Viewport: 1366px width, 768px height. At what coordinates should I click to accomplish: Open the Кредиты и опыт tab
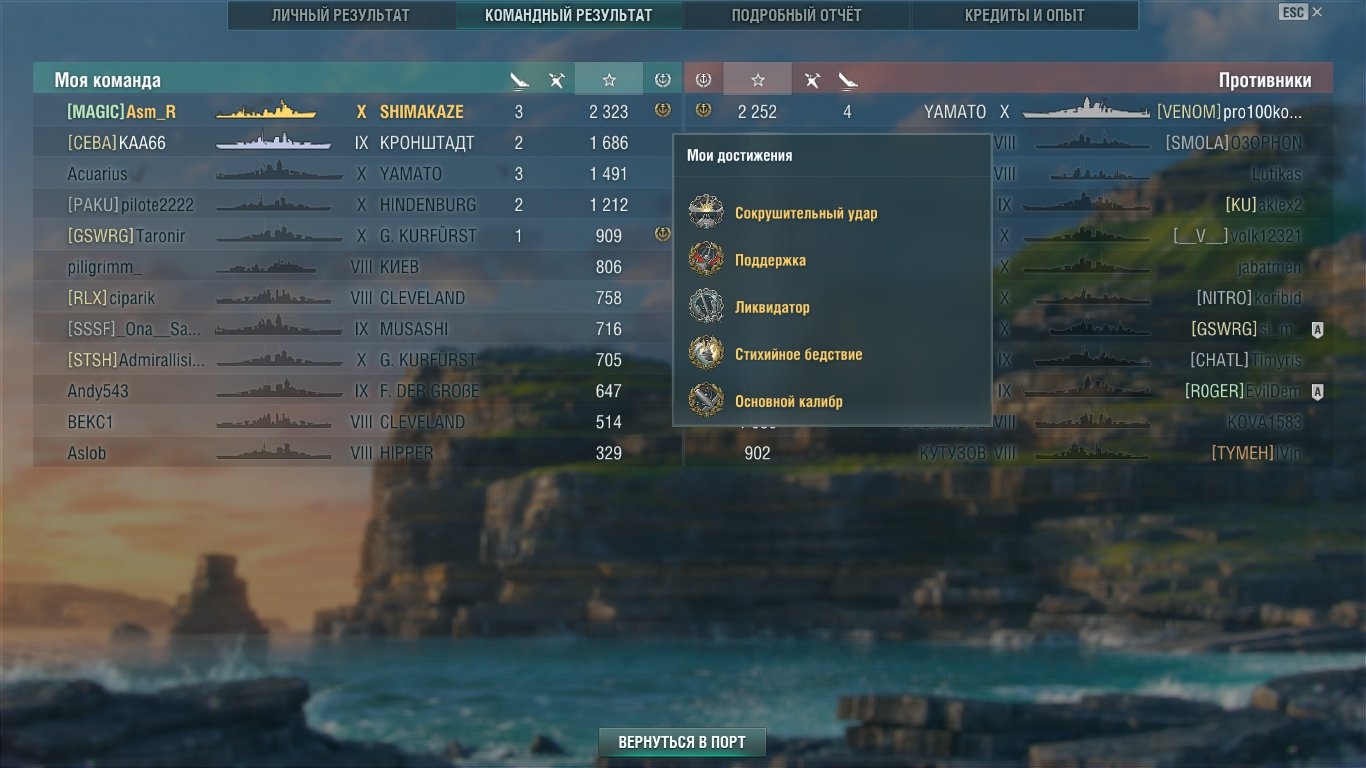click(x=1024, y=15)
